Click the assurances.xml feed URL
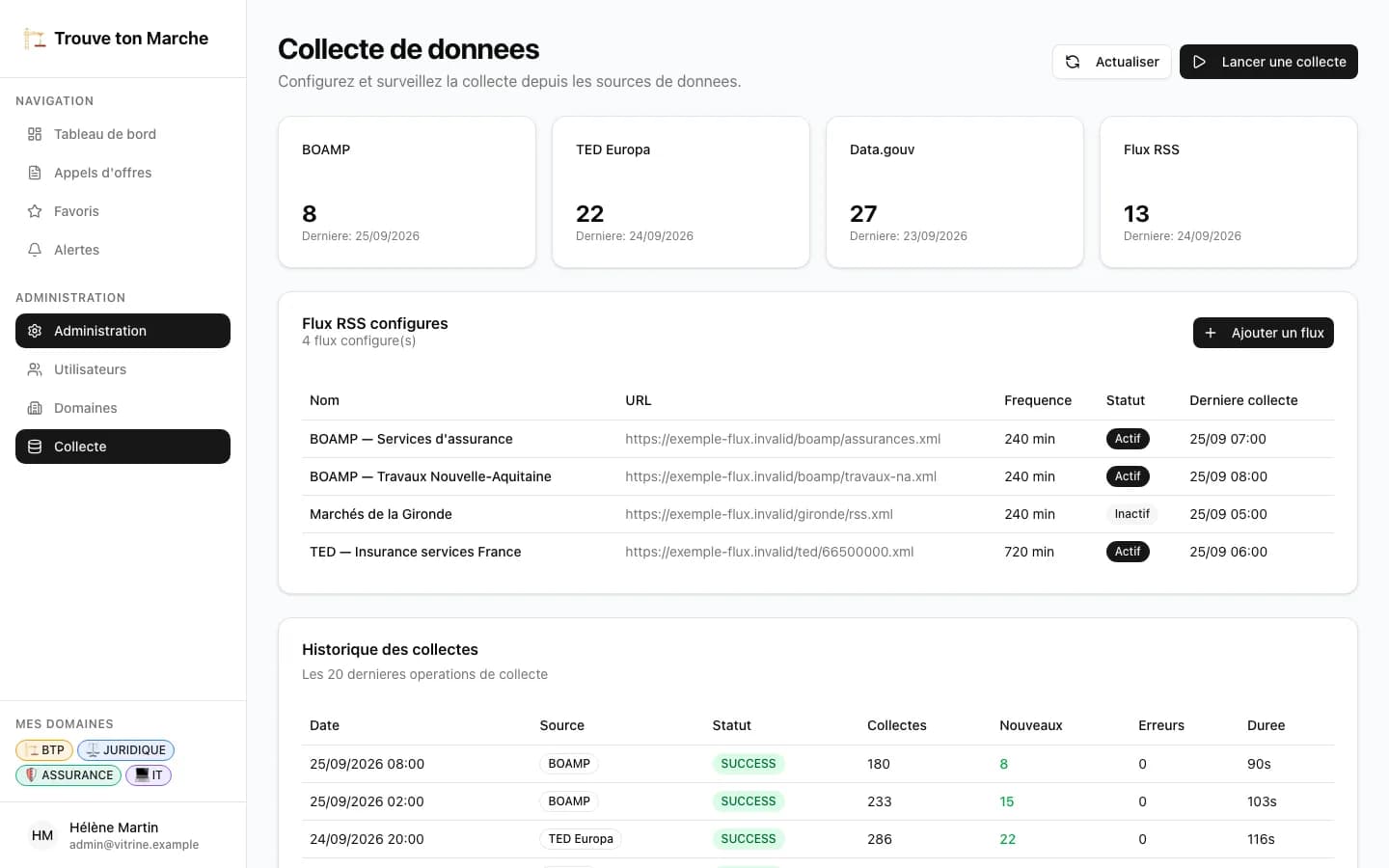 (782, 439)
